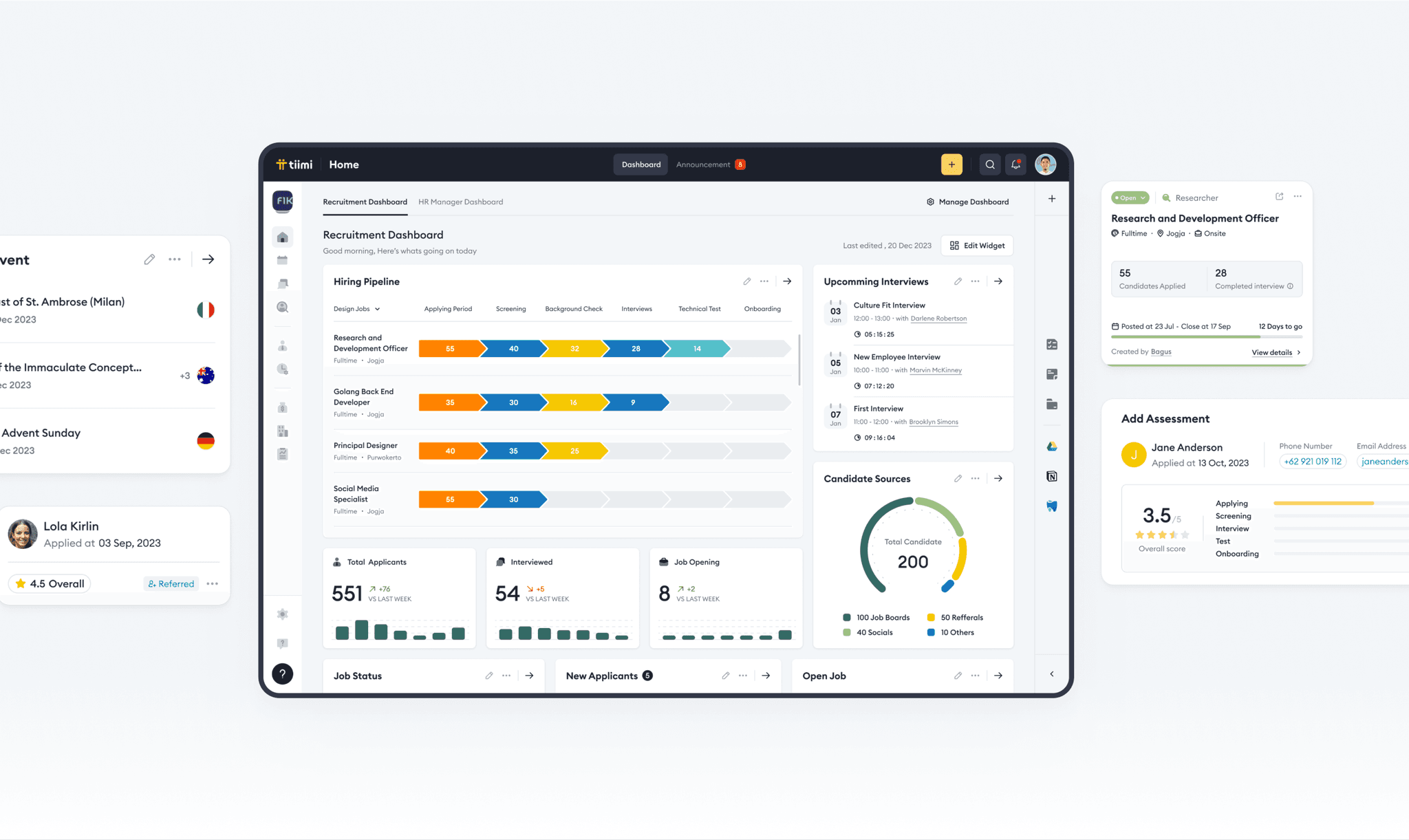Click the yellow plus button in the top bar
Image resolution: width=1409 pixels, height=840 pixels.
click(951, 164)
